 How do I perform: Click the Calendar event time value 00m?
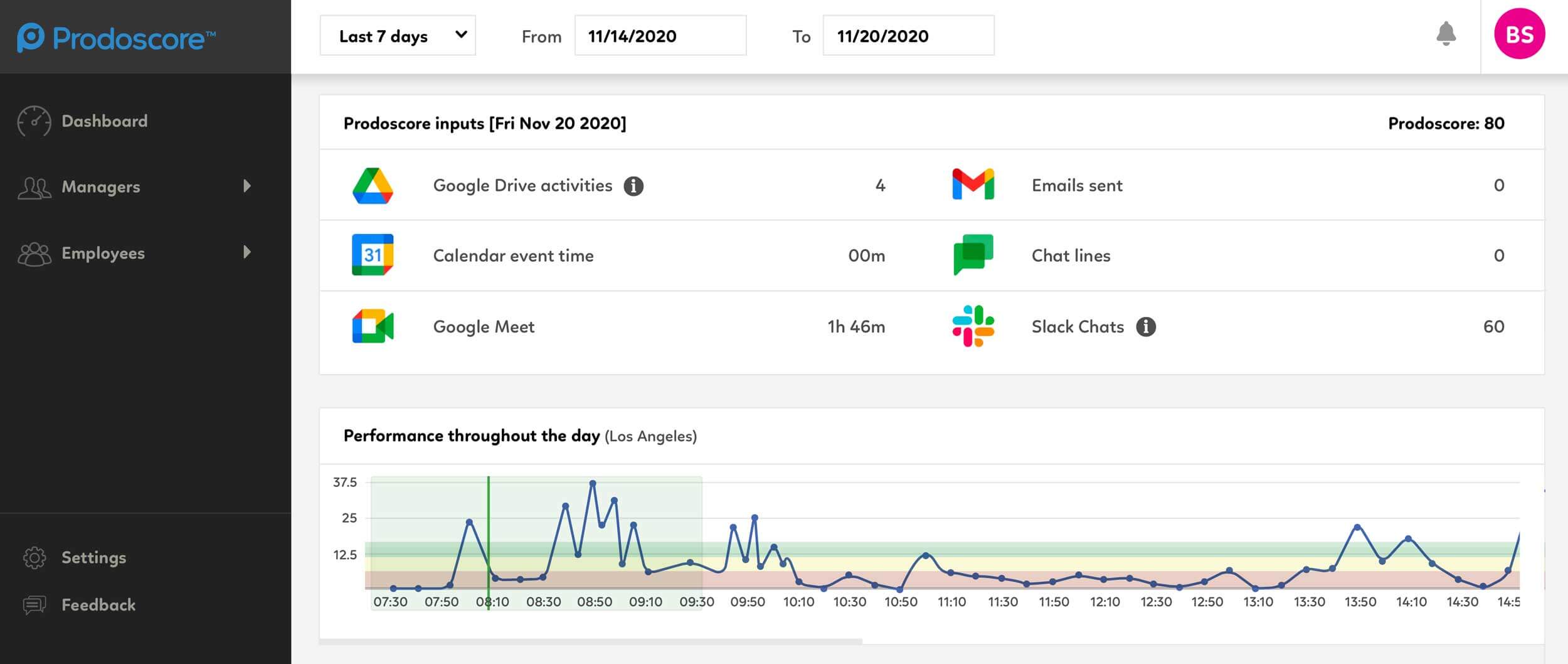click(866, 255)
